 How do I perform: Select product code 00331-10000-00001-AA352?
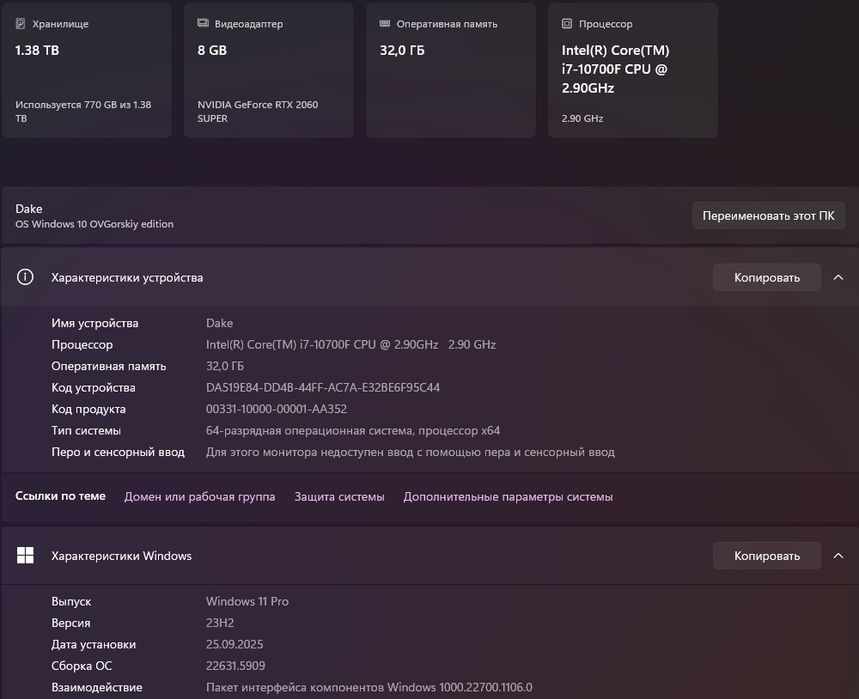(276, 409)
